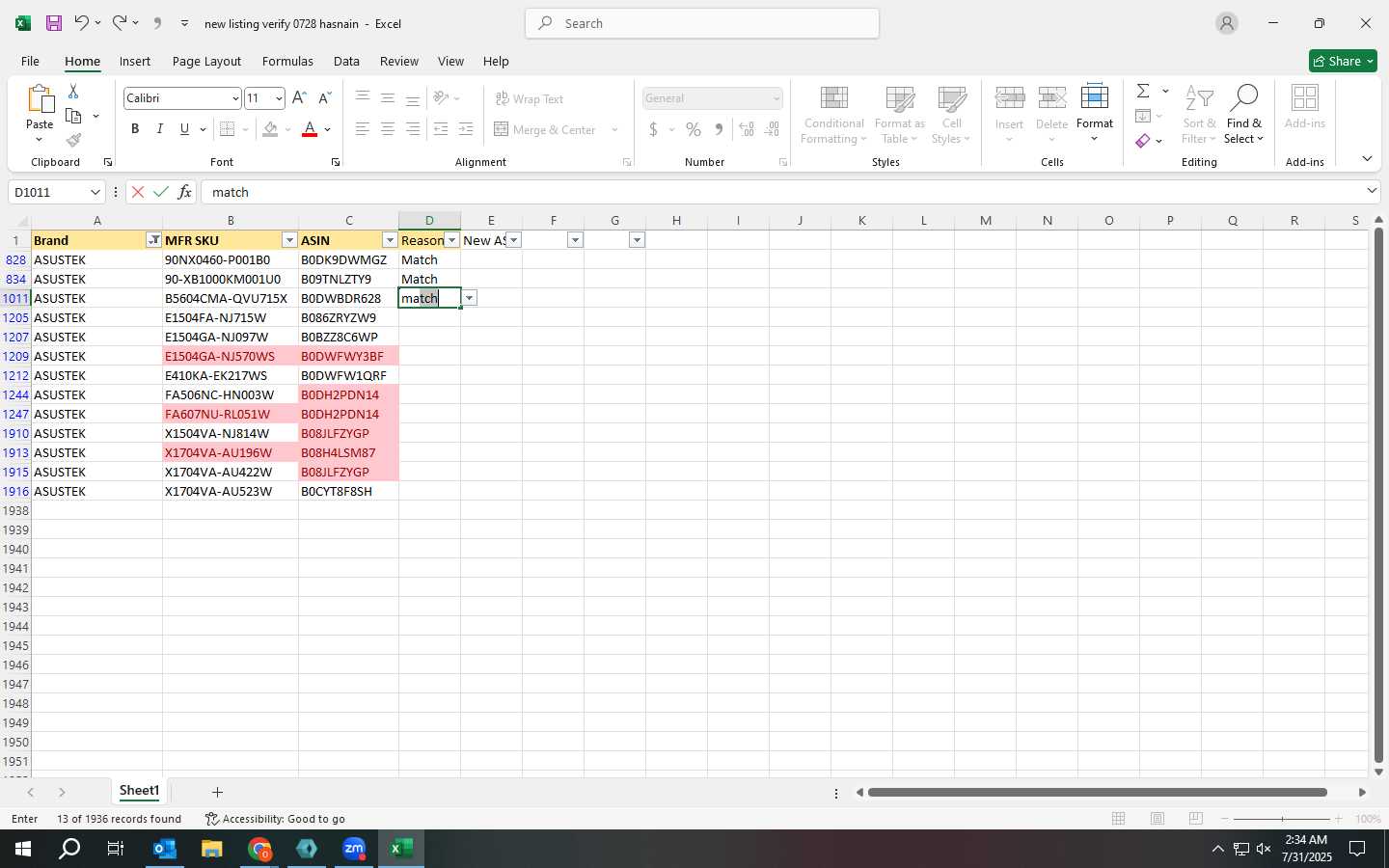Decrease decimal places

point(772,129)
